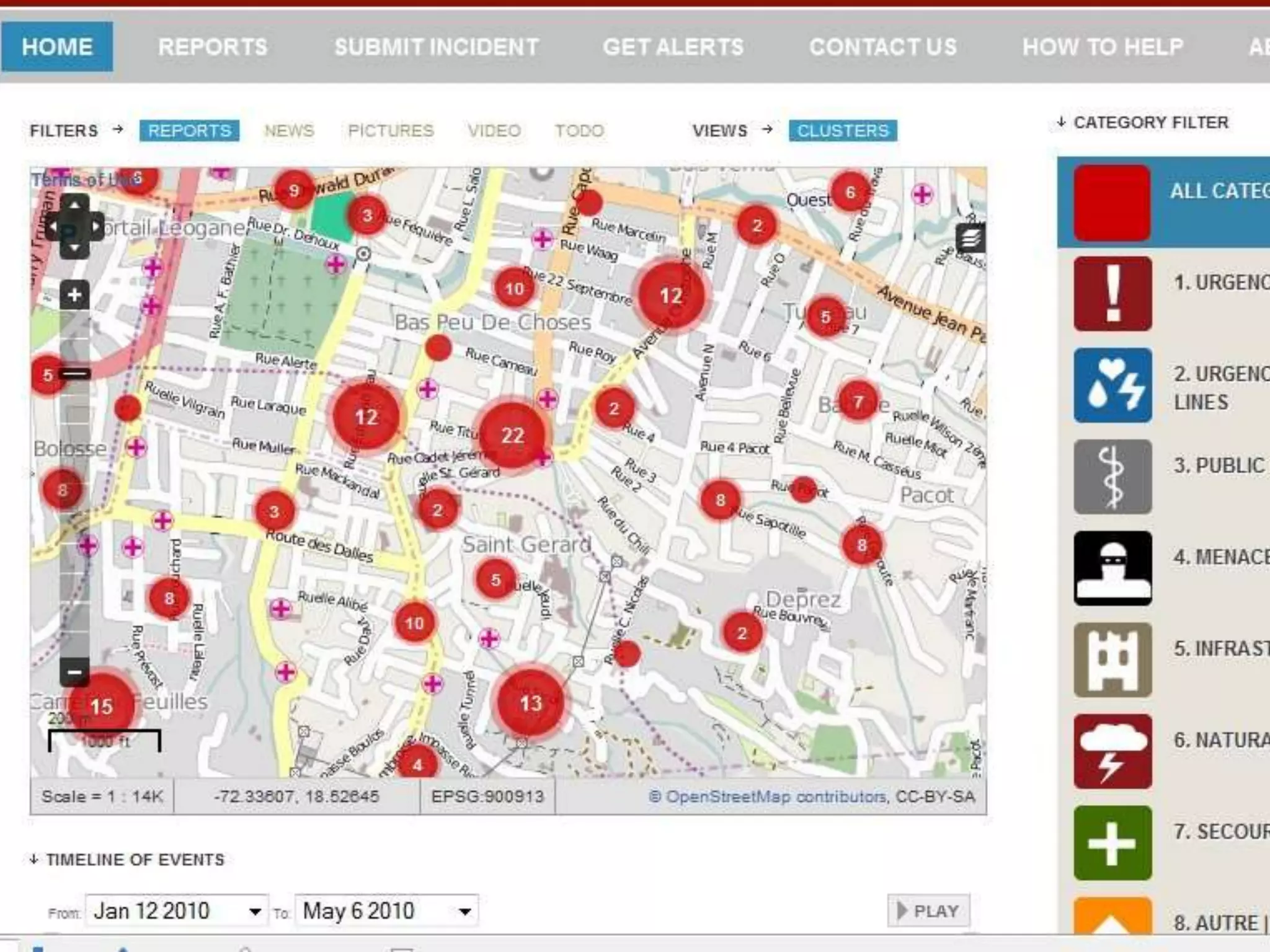This screenshot has height=952, width=1270.
Task: Click the map zoom out minus button
Action: (74, 672)
